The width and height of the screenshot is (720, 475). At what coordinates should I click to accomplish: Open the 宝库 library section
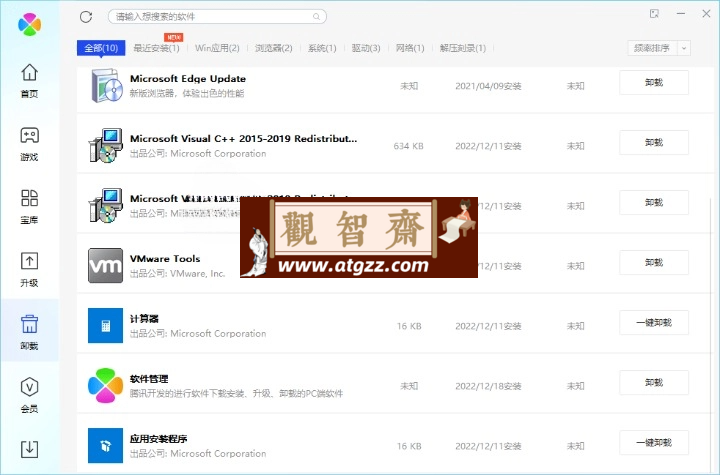click(29, 207)
